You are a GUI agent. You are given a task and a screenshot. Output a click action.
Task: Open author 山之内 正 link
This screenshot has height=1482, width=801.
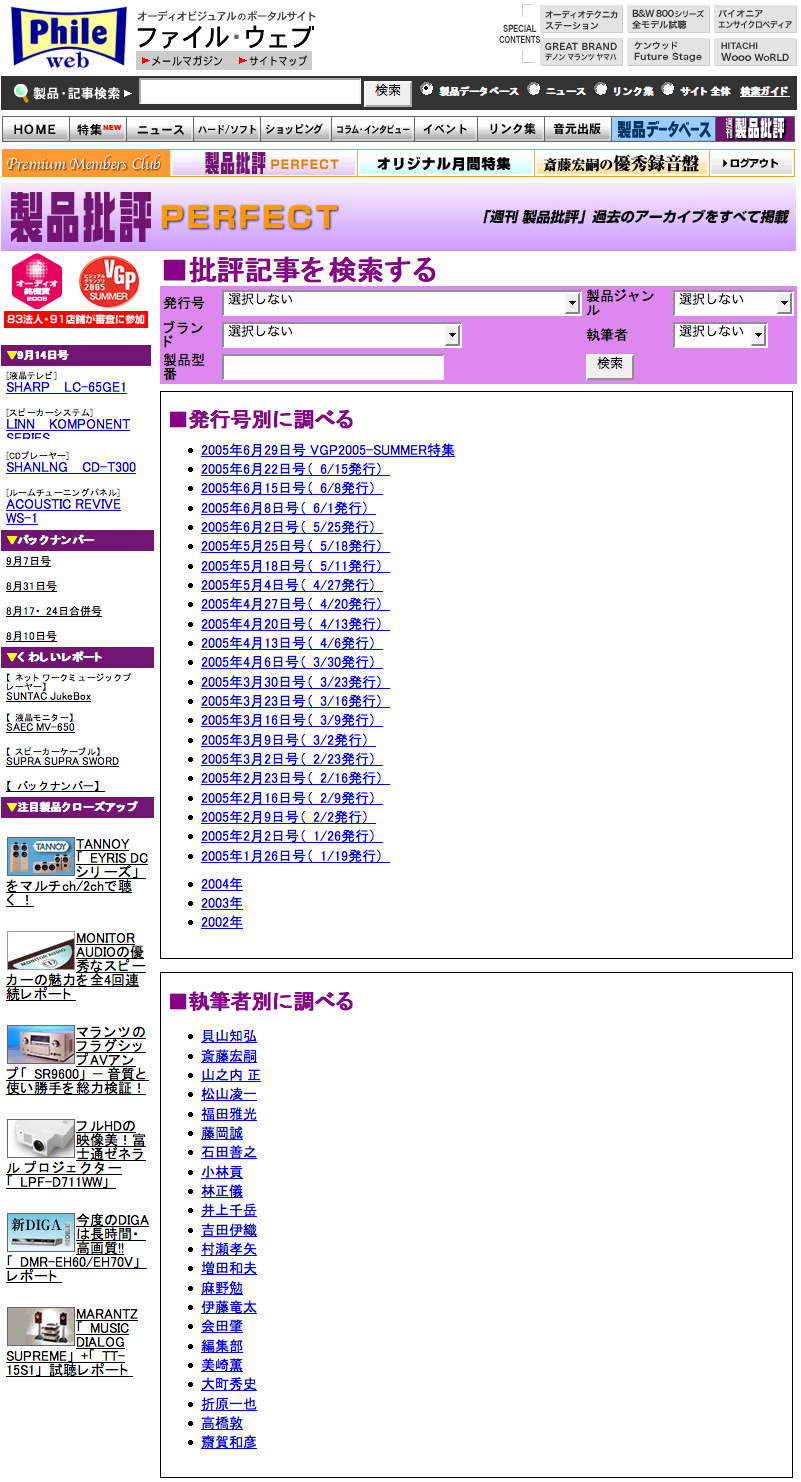point(231,1075)
